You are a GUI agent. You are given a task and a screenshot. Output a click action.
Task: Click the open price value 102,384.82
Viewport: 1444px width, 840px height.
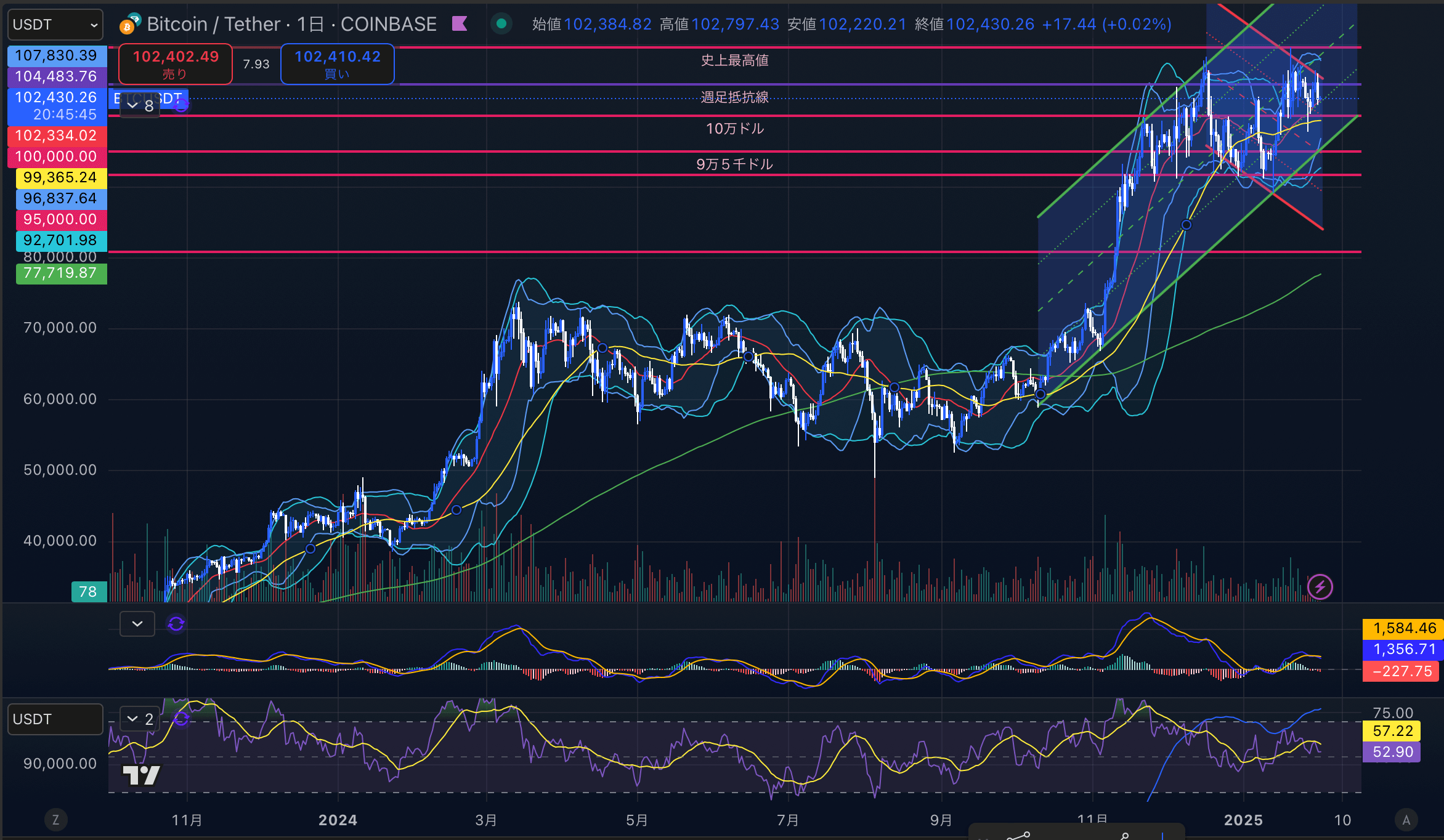tap(607, 24)
